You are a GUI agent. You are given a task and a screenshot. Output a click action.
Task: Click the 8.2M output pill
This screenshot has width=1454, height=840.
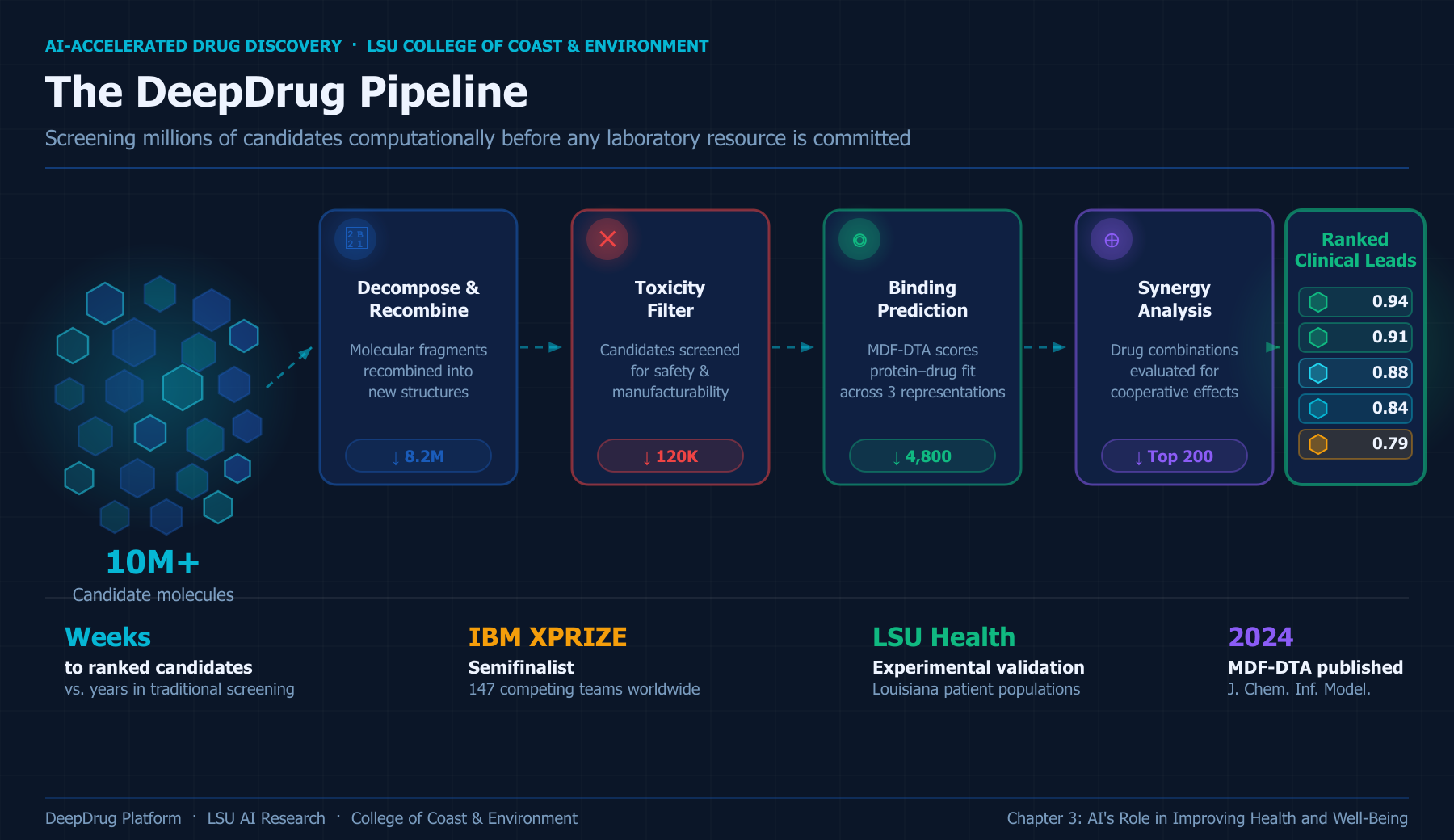coord(418,456)
